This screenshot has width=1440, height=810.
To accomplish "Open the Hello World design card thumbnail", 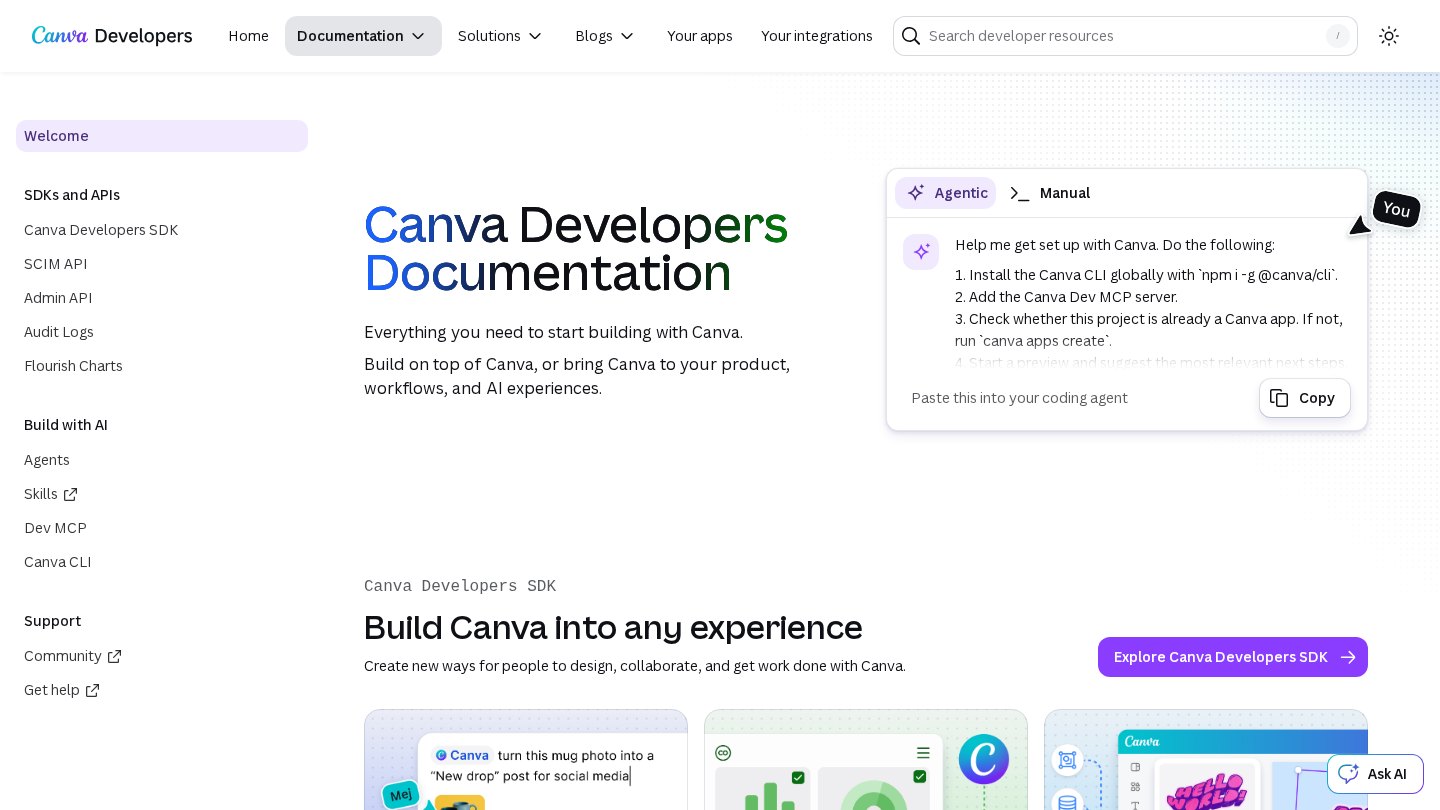I will pyautogui.click(x=1206, y=760).
